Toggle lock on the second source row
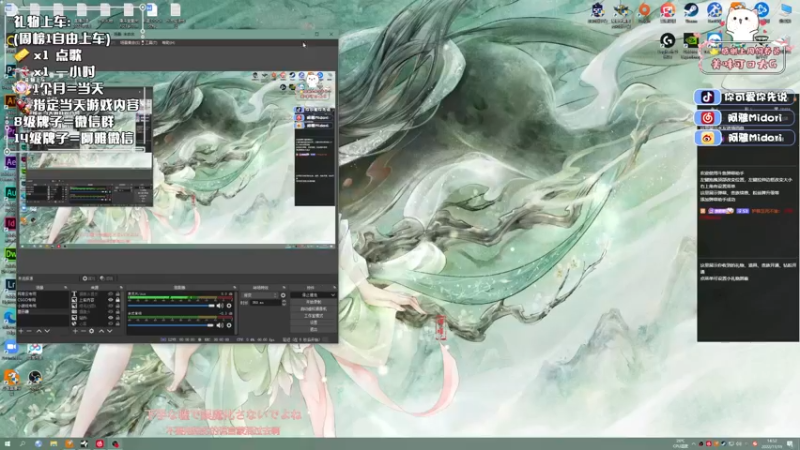 (x=118, y=300)
